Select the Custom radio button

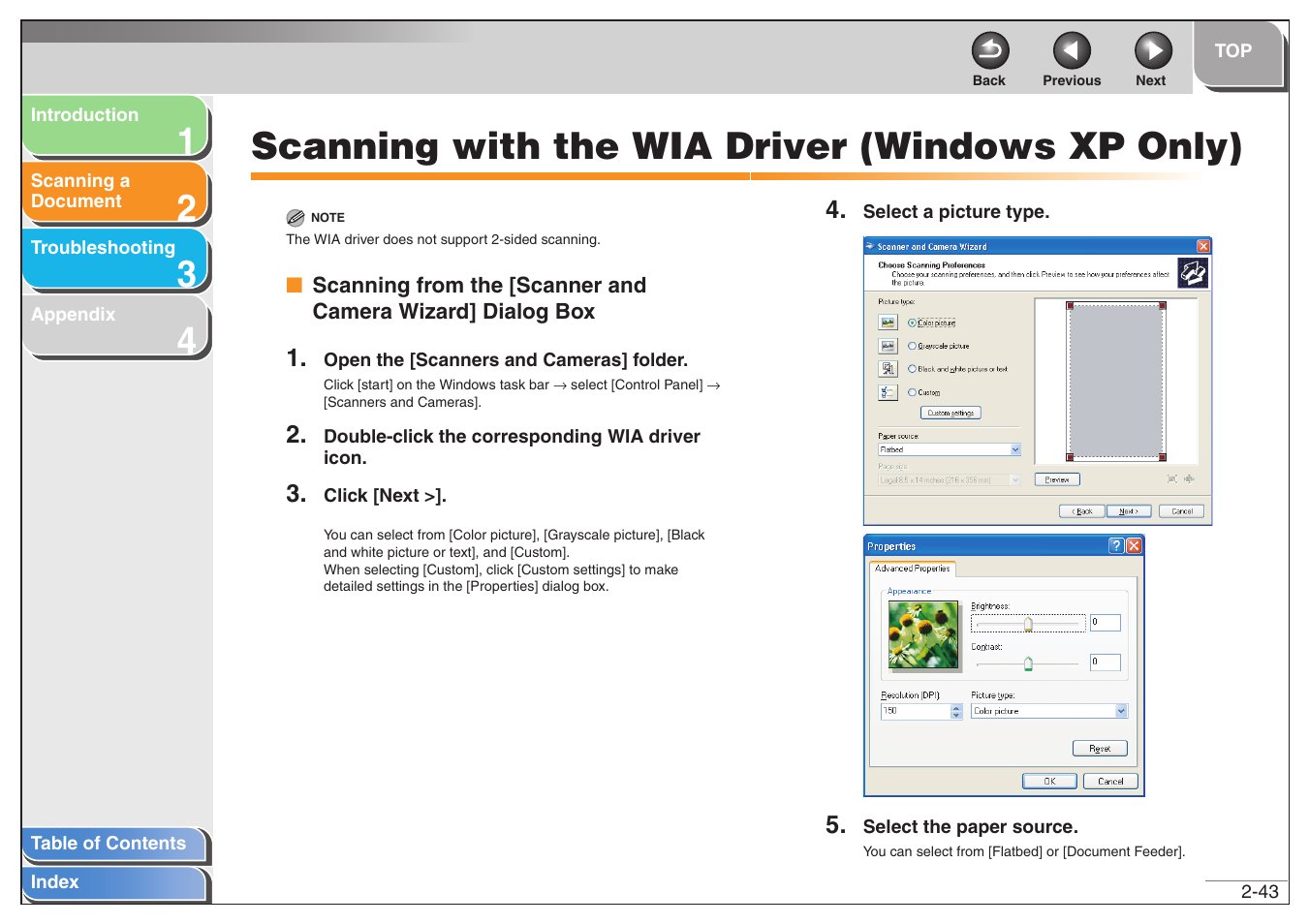[x=912, y=392]
